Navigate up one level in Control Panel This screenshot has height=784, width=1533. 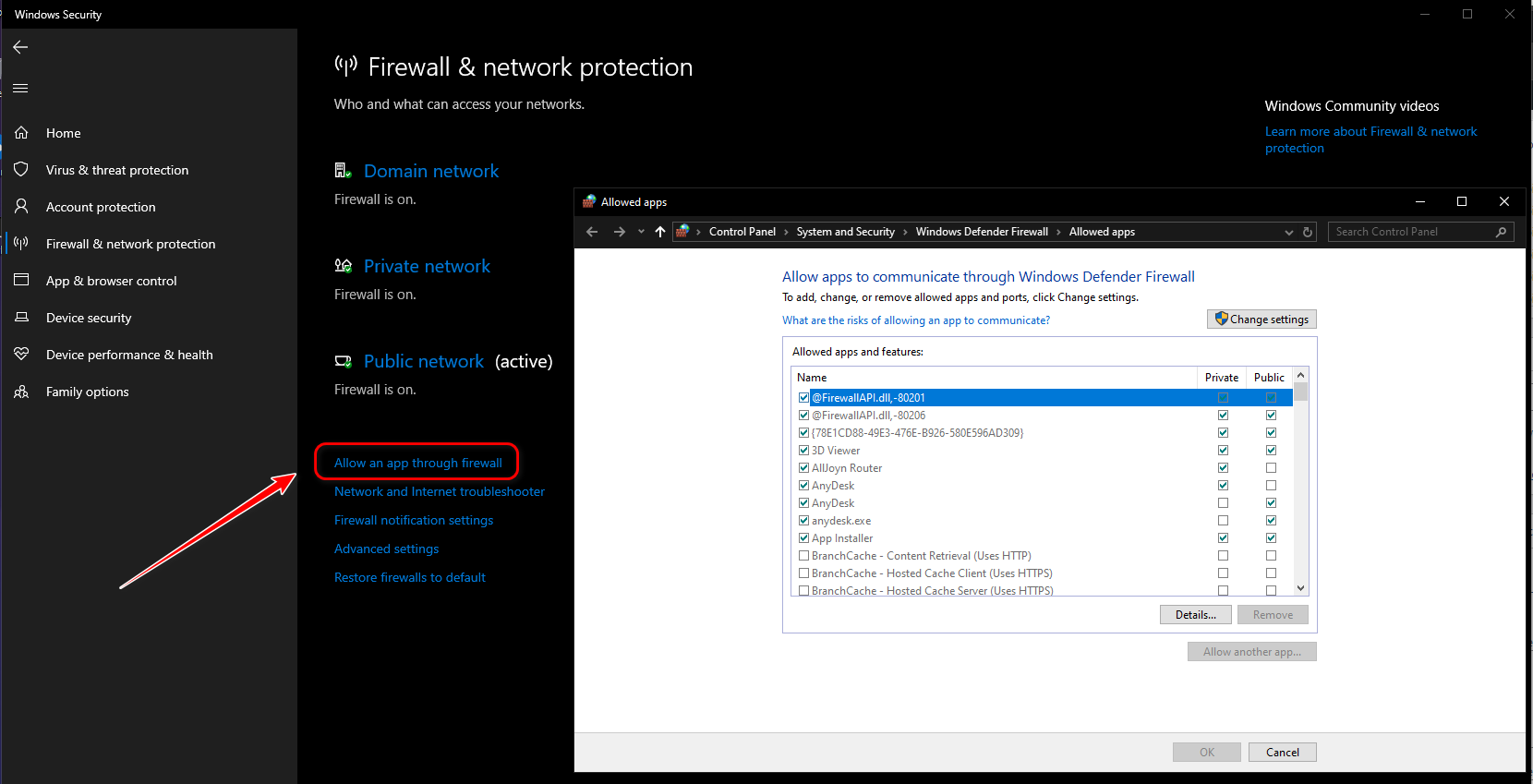pos(659,232)
